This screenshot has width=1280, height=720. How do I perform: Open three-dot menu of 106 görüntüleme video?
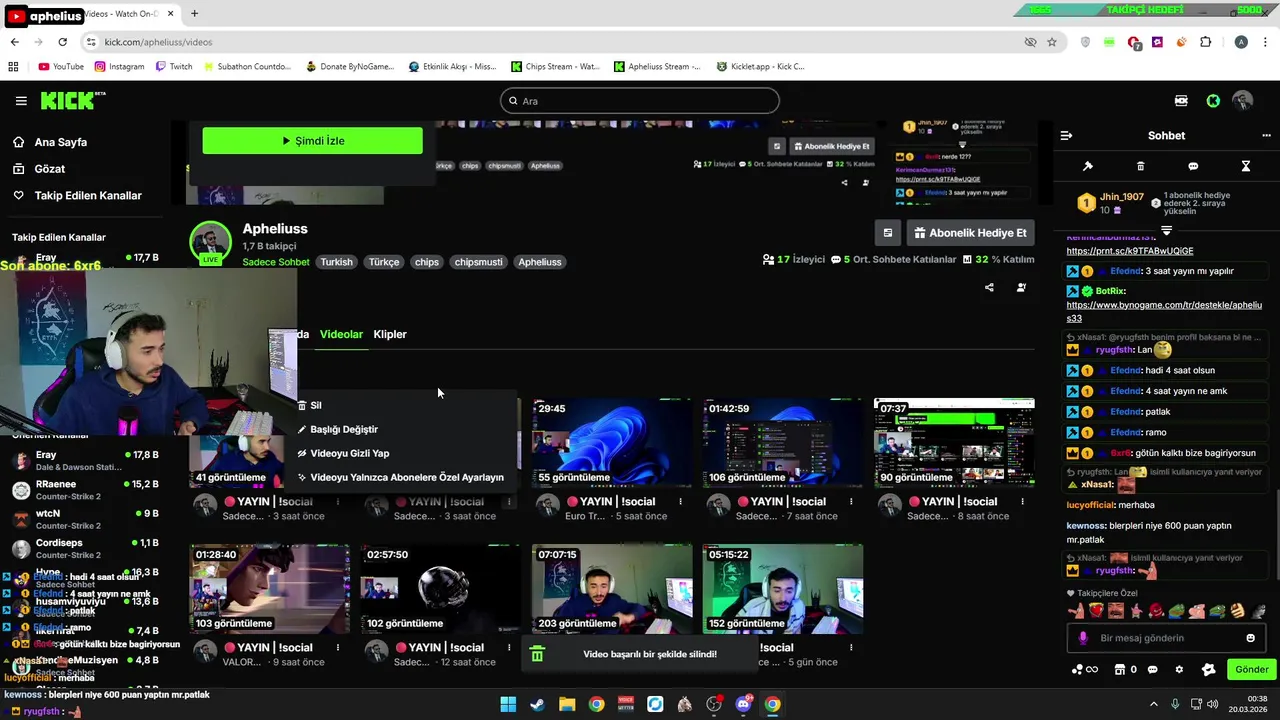pyautogui.click(x=851, y=502)
